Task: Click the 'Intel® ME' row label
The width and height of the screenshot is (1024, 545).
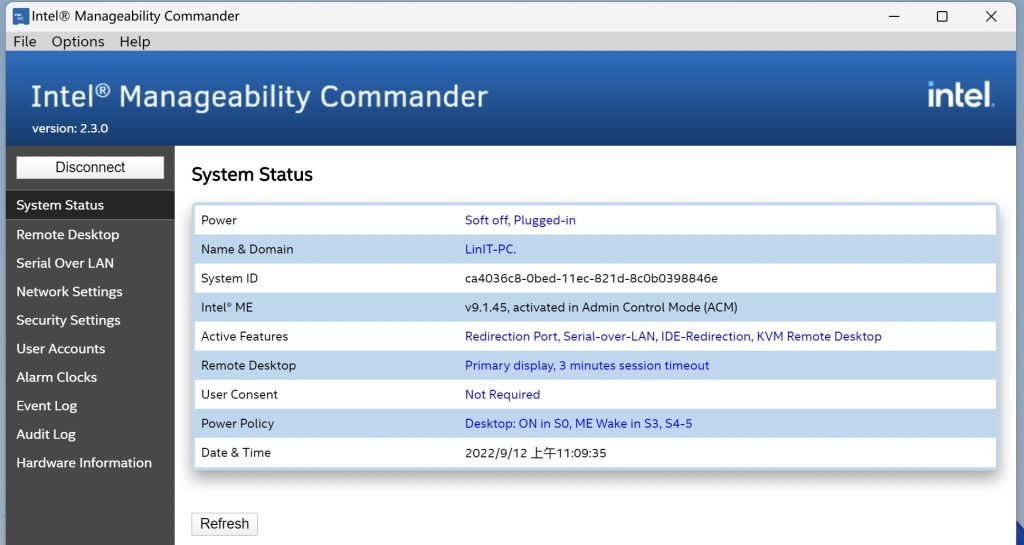Action: click(227, 307)
